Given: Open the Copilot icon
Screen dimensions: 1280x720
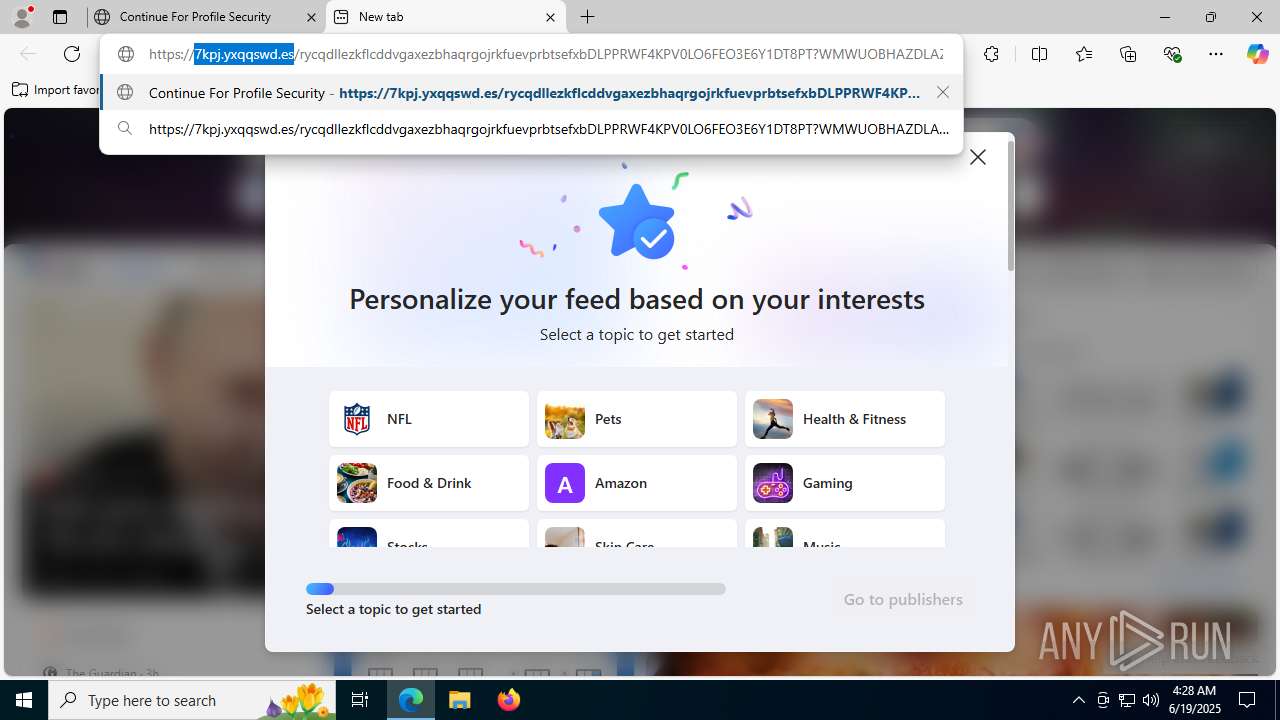Looking at the screenshot, I should pyautogui.click(x=1257, y=54).
